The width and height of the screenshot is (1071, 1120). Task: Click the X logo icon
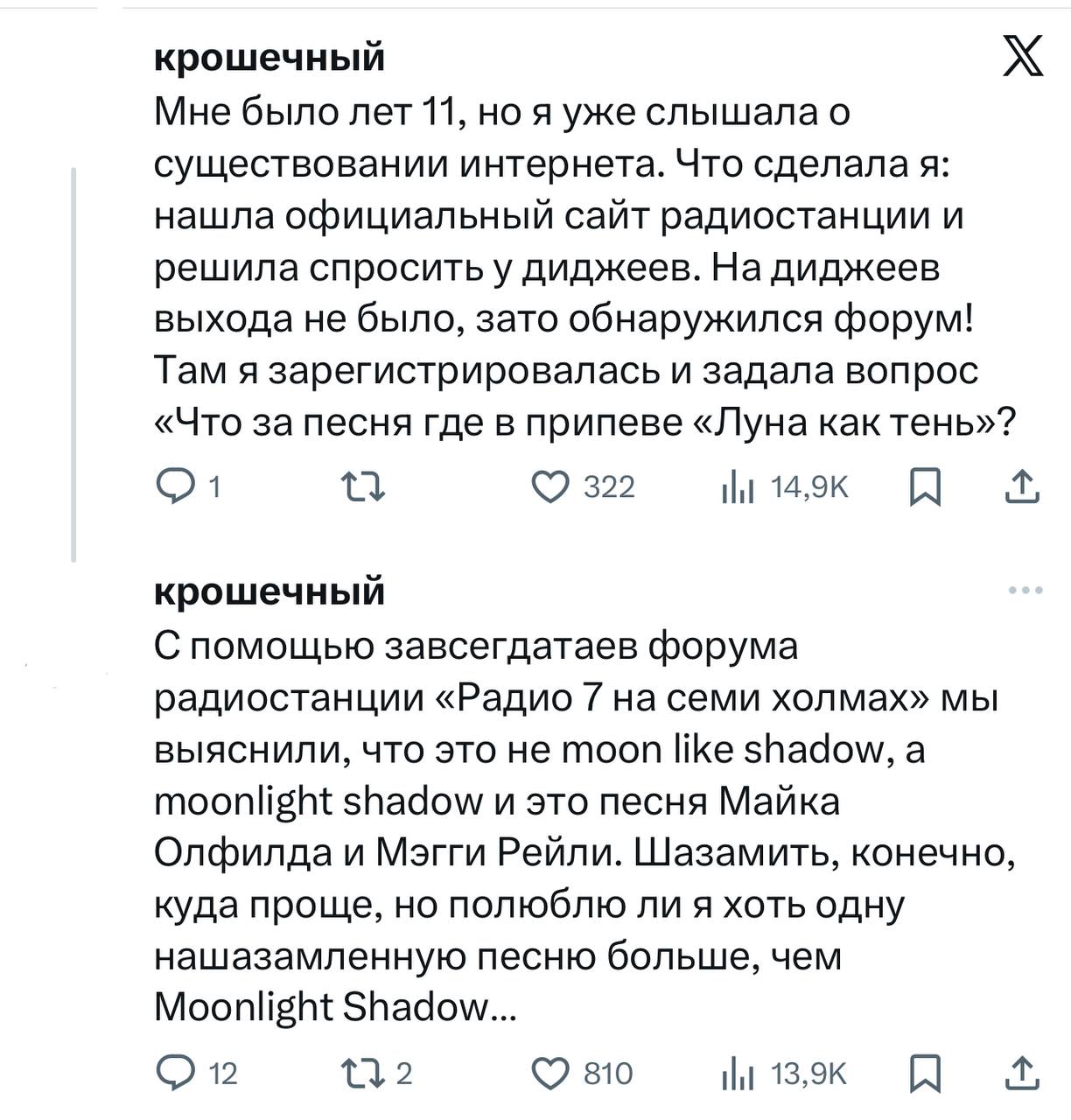(1022, 56)
